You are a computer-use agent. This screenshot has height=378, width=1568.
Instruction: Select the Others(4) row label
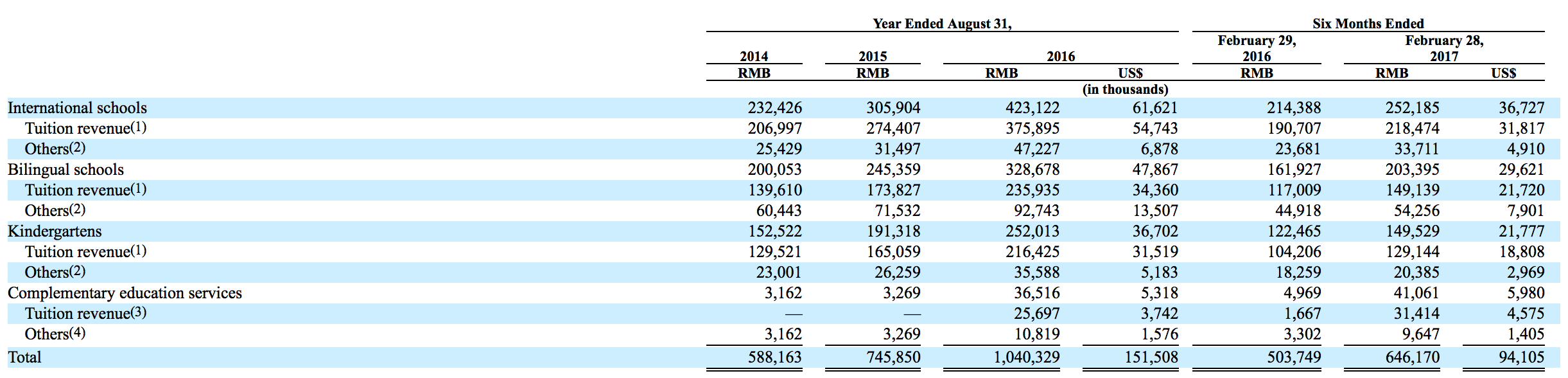[x=55, y=334]
